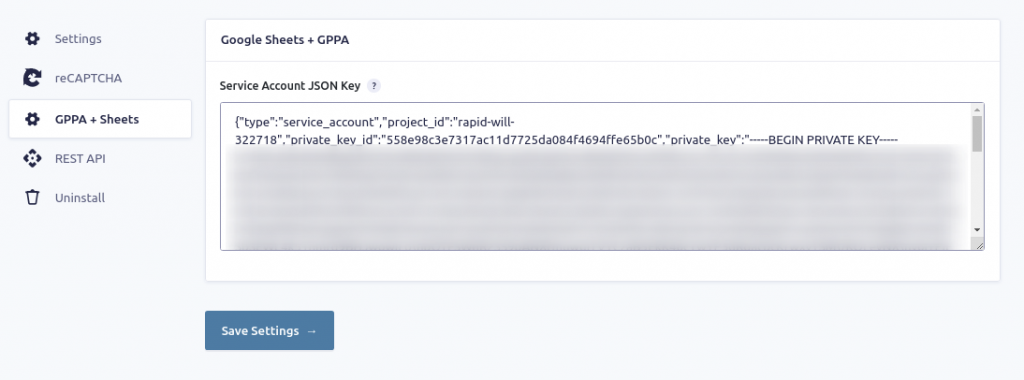Click the textarea scrollbar down arrow

tap(977, 230)
